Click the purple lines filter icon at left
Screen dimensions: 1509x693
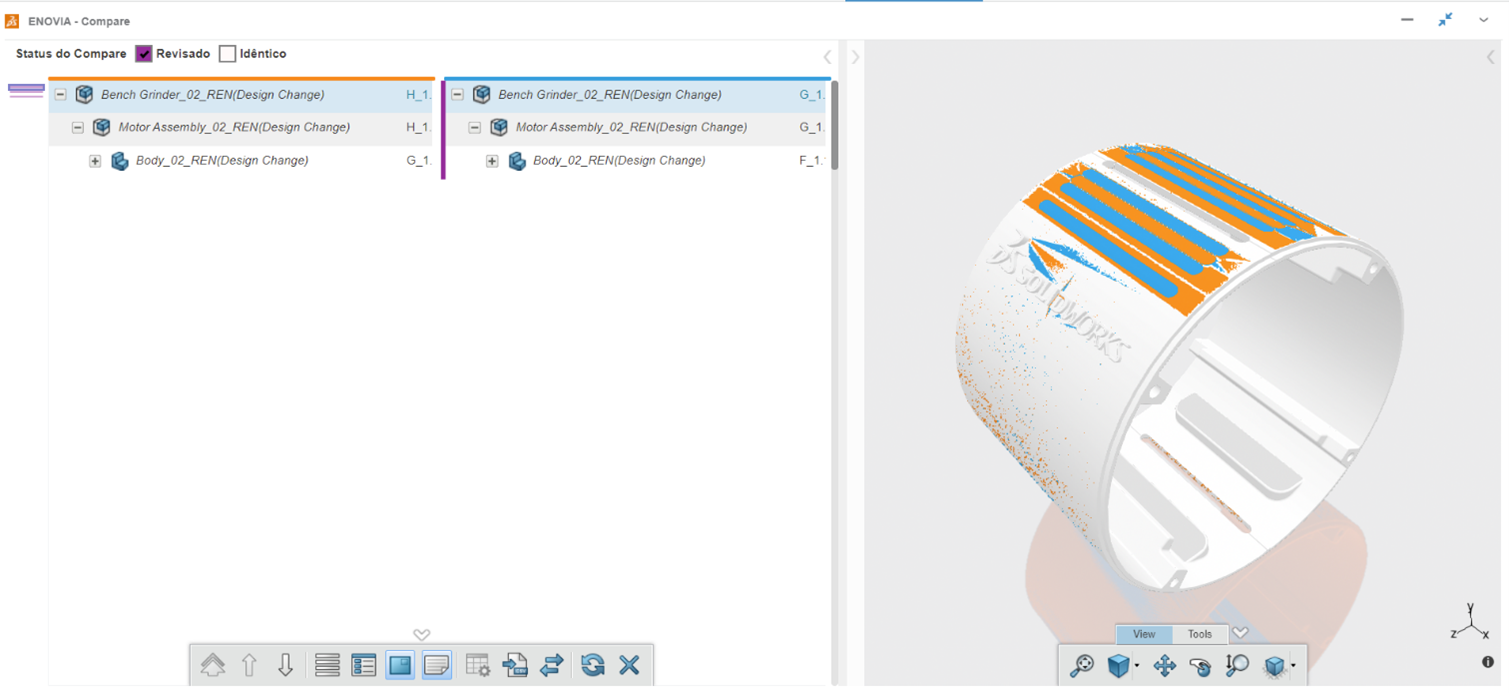point(26,91)
